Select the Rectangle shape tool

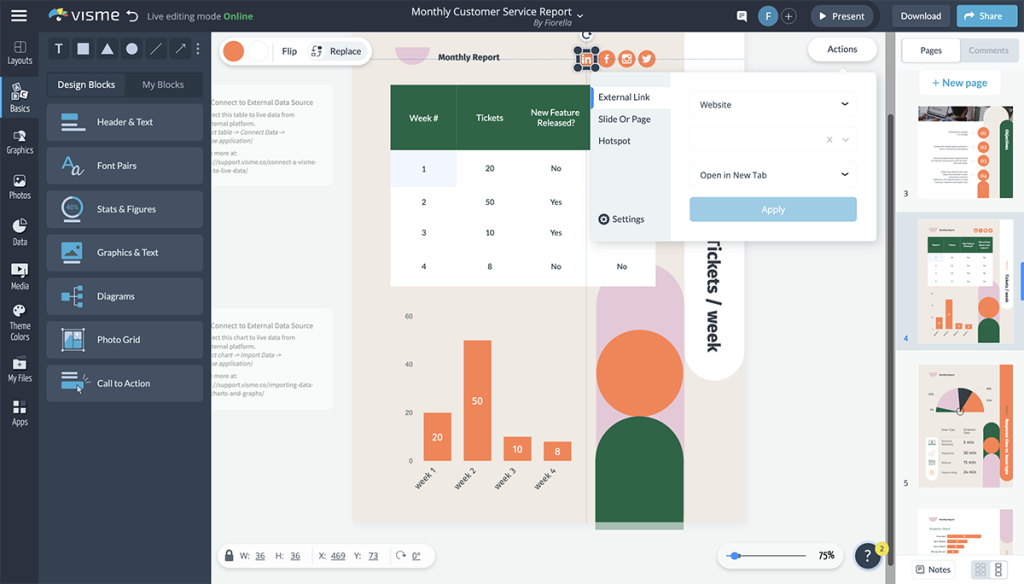[82, 48]
